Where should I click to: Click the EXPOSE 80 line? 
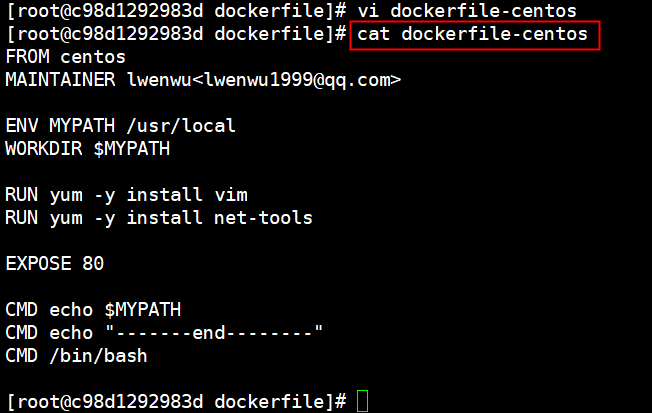(x=55, y=263)
